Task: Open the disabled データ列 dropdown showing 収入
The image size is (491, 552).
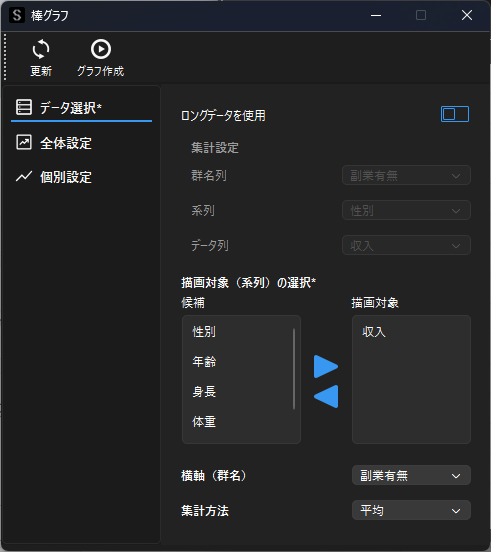Action: (x=406, y=245)
